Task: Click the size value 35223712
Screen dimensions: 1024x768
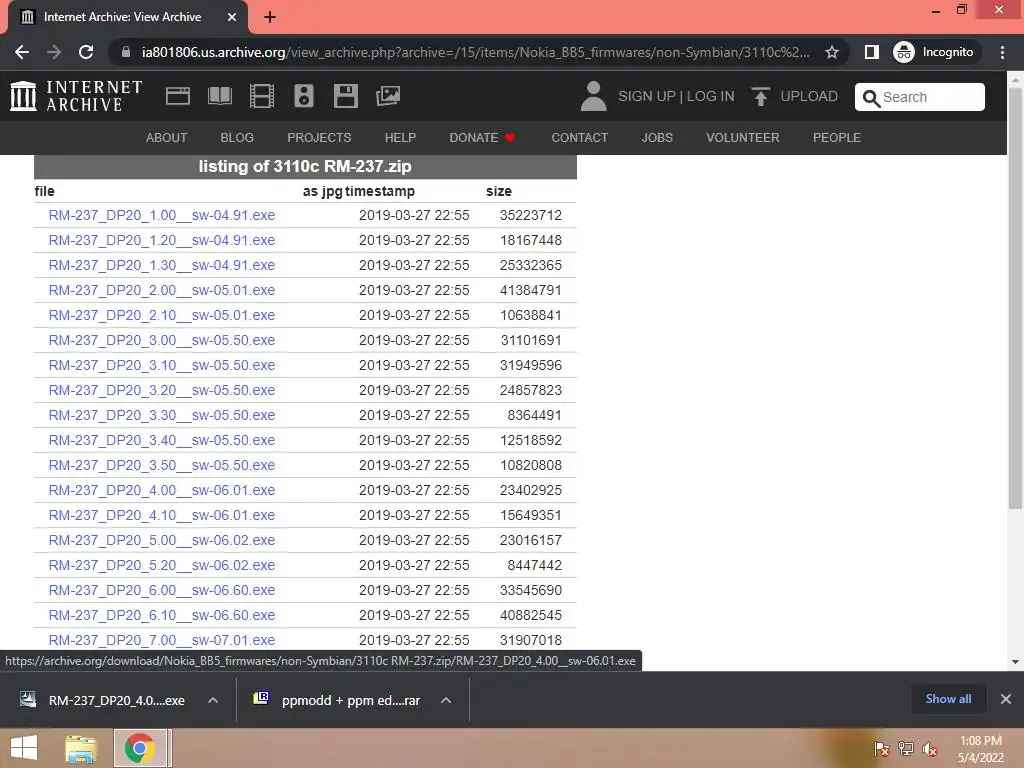Action: [x=530, y=215]
